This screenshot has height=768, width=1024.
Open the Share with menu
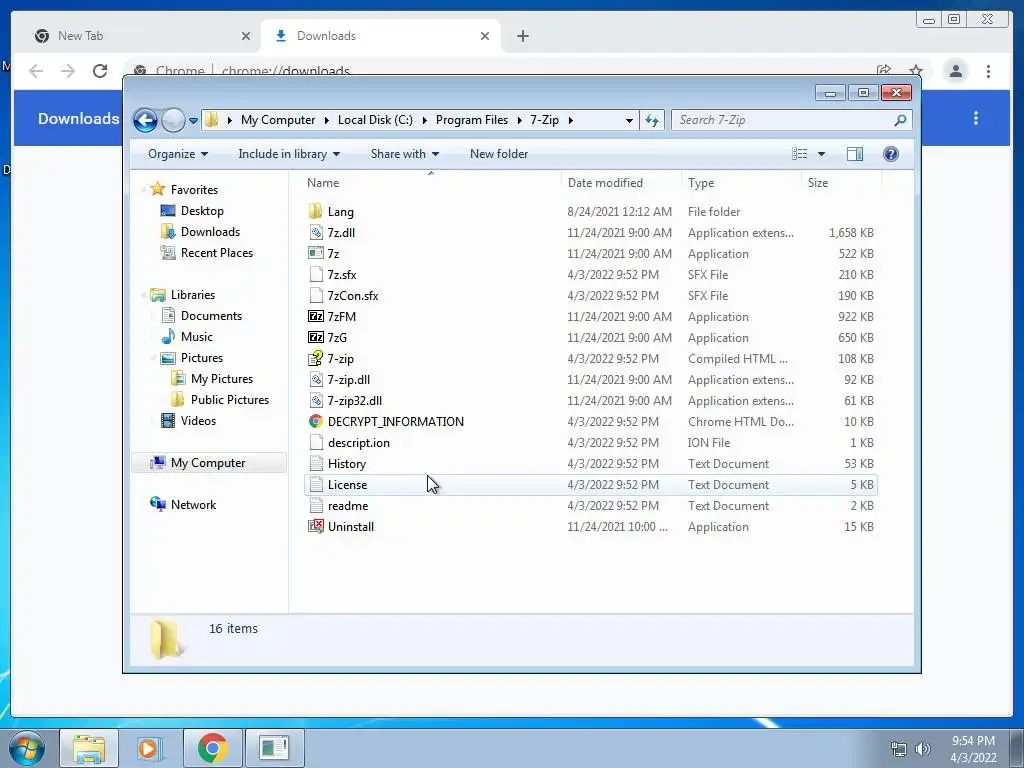click(404, 154)
